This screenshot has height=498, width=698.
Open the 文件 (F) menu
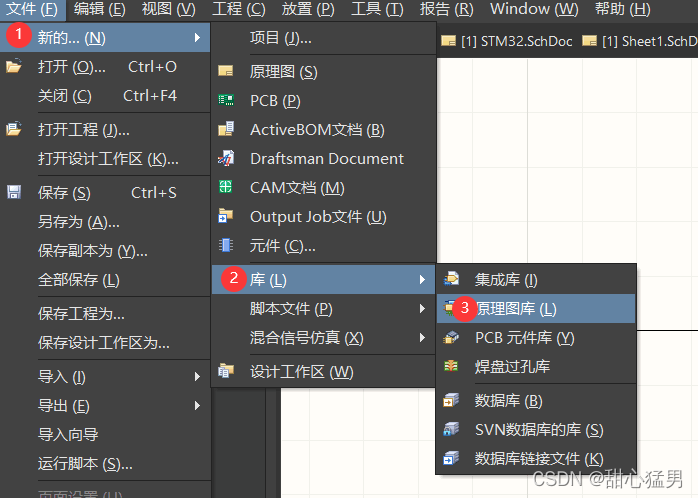(32, 9)
